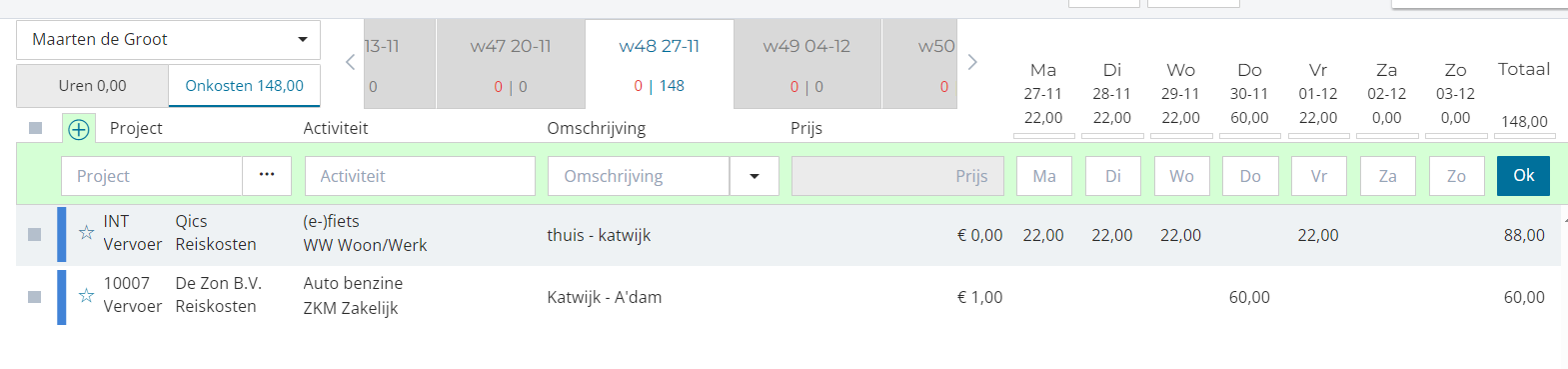This screenshot has width=1568, height=369.
Task: Click the green plus add-row icon
Action: pos(79,128)
